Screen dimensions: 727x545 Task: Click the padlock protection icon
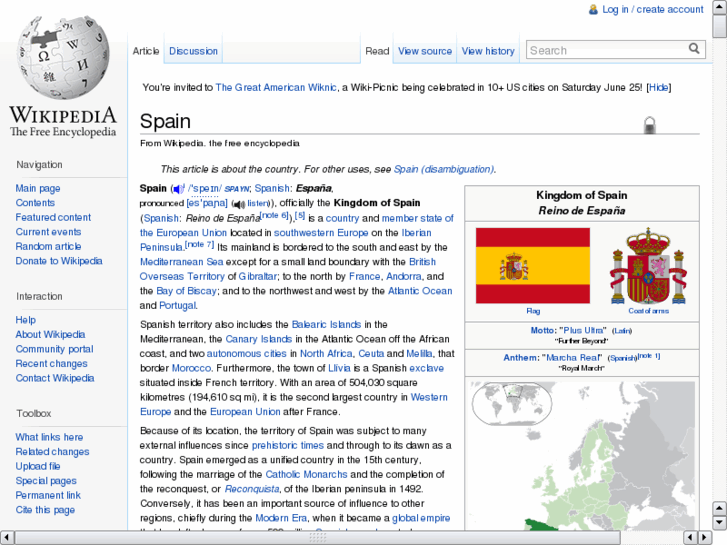point(650,125)
